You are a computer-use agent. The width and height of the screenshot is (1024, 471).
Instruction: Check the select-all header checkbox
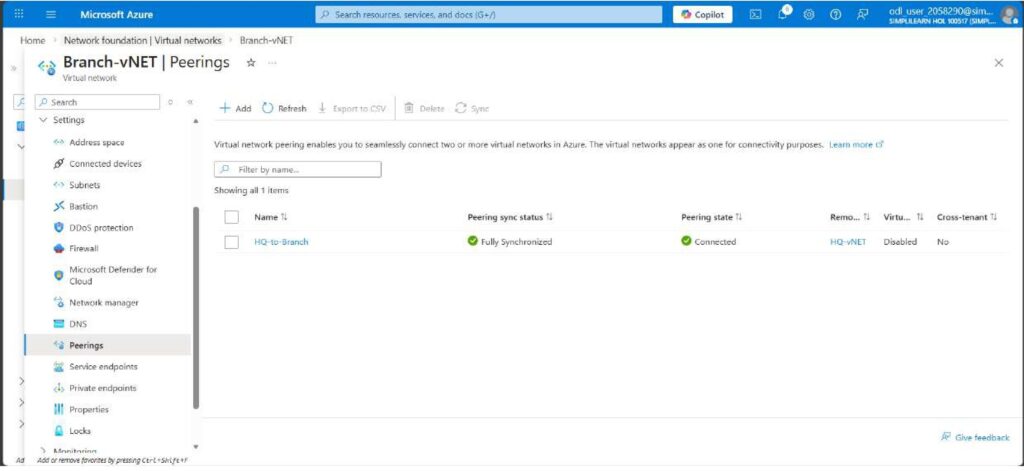232,217
